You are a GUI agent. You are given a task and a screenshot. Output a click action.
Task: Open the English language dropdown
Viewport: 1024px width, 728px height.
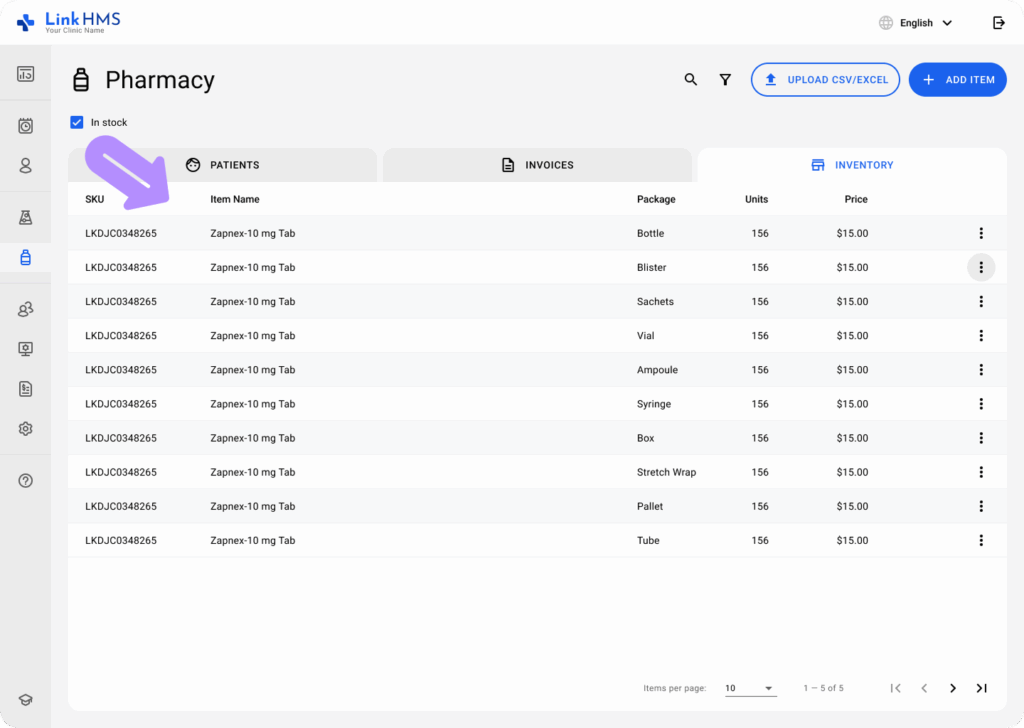pos(916,23)
